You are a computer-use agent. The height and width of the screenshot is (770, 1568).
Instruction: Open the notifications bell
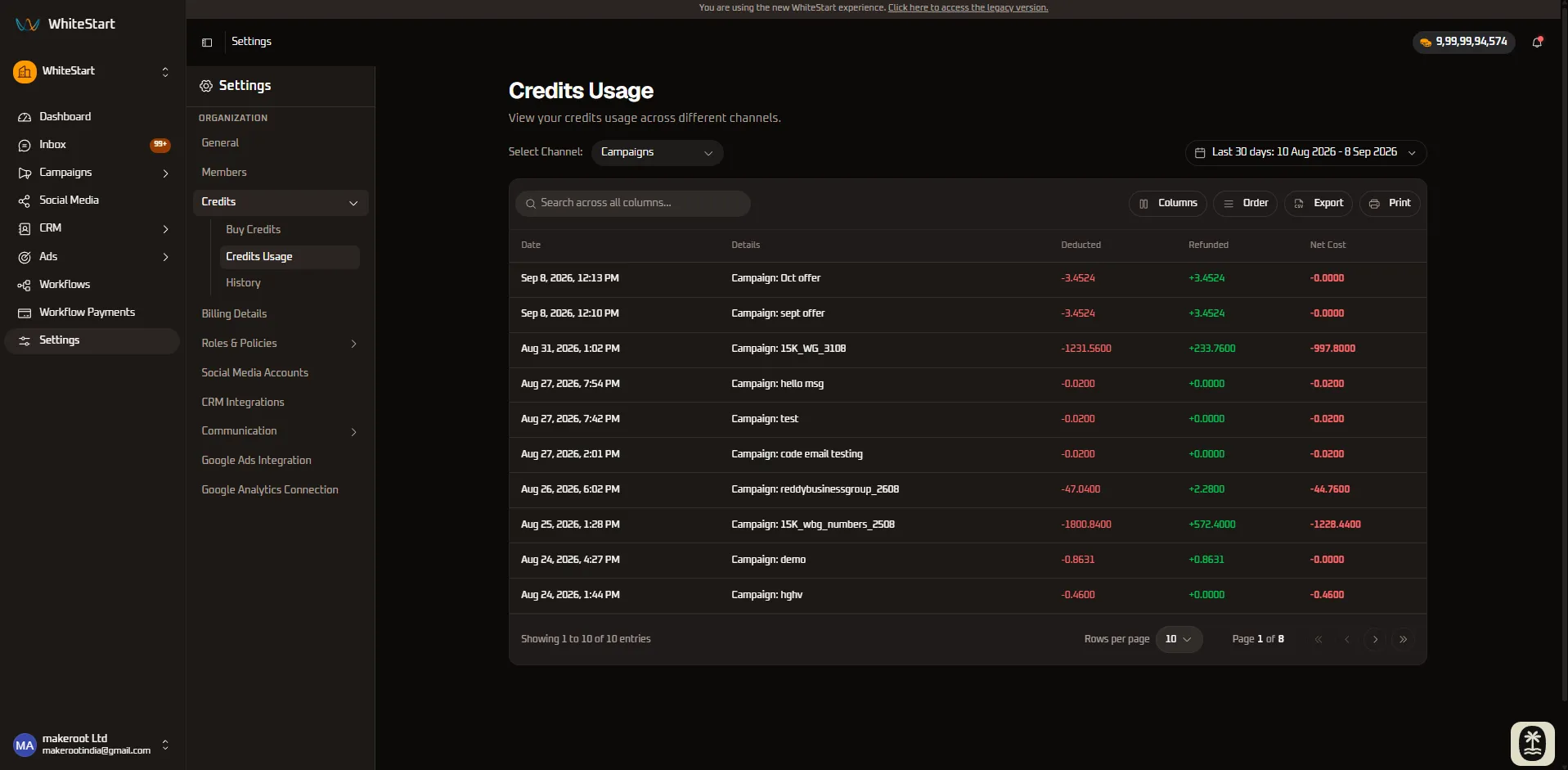pos(1538,42)
